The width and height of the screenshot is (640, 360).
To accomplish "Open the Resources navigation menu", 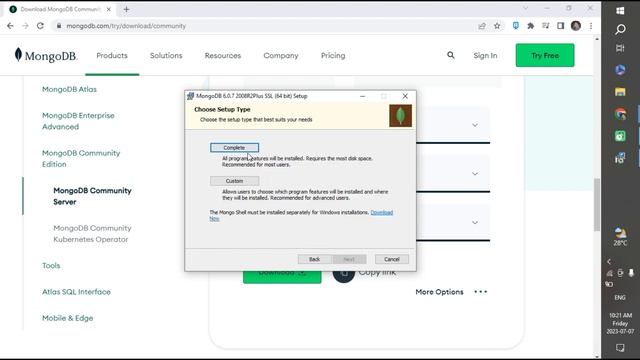I will (223, 56).
